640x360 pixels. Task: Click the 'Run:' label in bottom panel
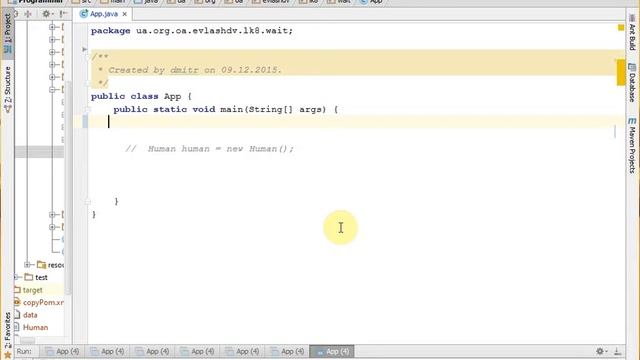click(x=24, y=351)
